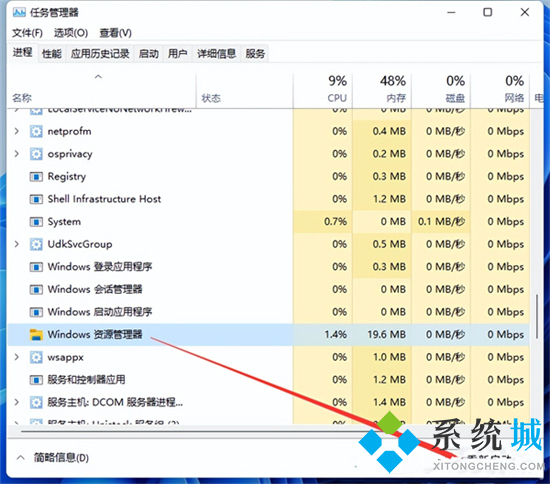The image size is (550, 484).
Task: Click the netprofm gear icon
Action: pos(36,132)
